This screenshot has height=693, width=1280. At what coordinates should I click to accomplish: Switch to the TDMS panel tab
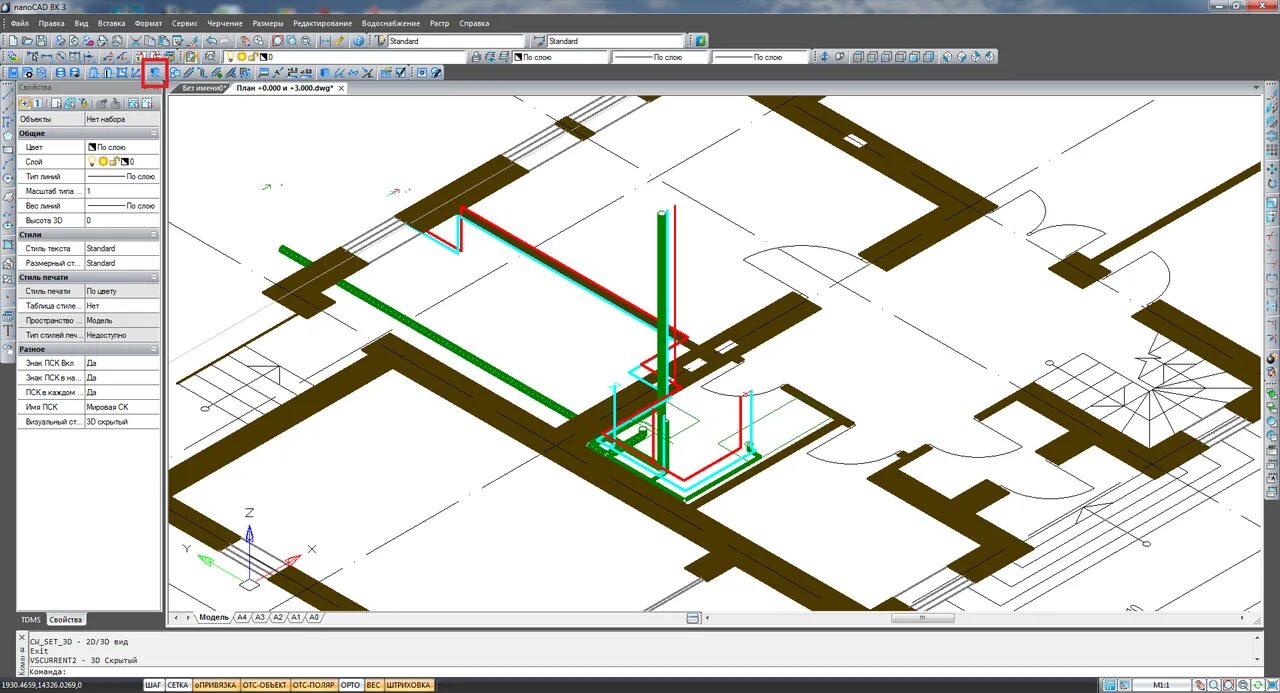coord(31,620)
